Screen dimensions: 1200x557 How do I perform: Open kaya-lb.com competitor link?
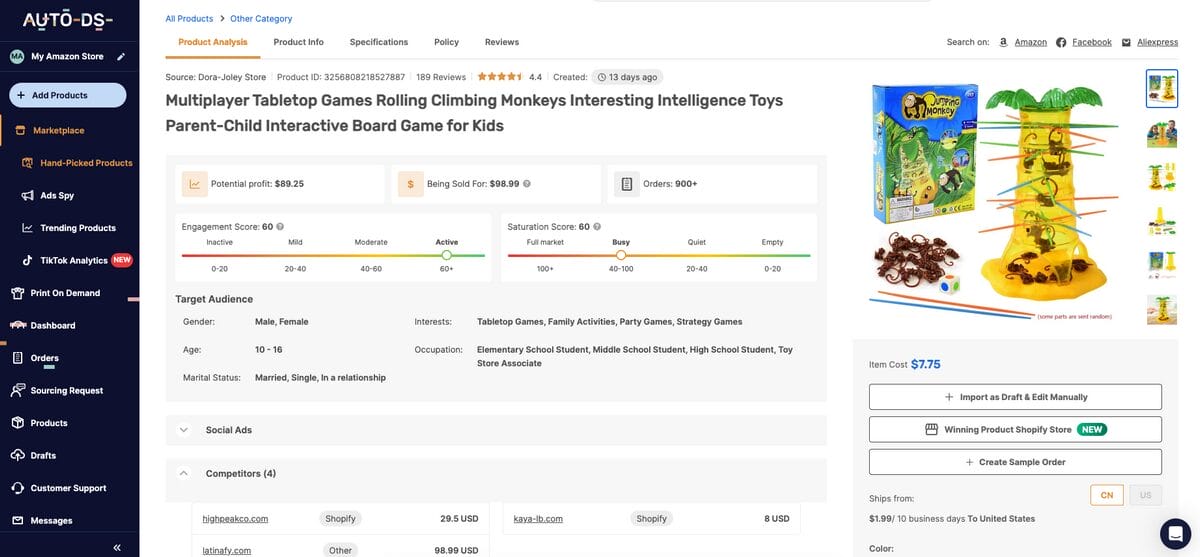tap(538, 519)
